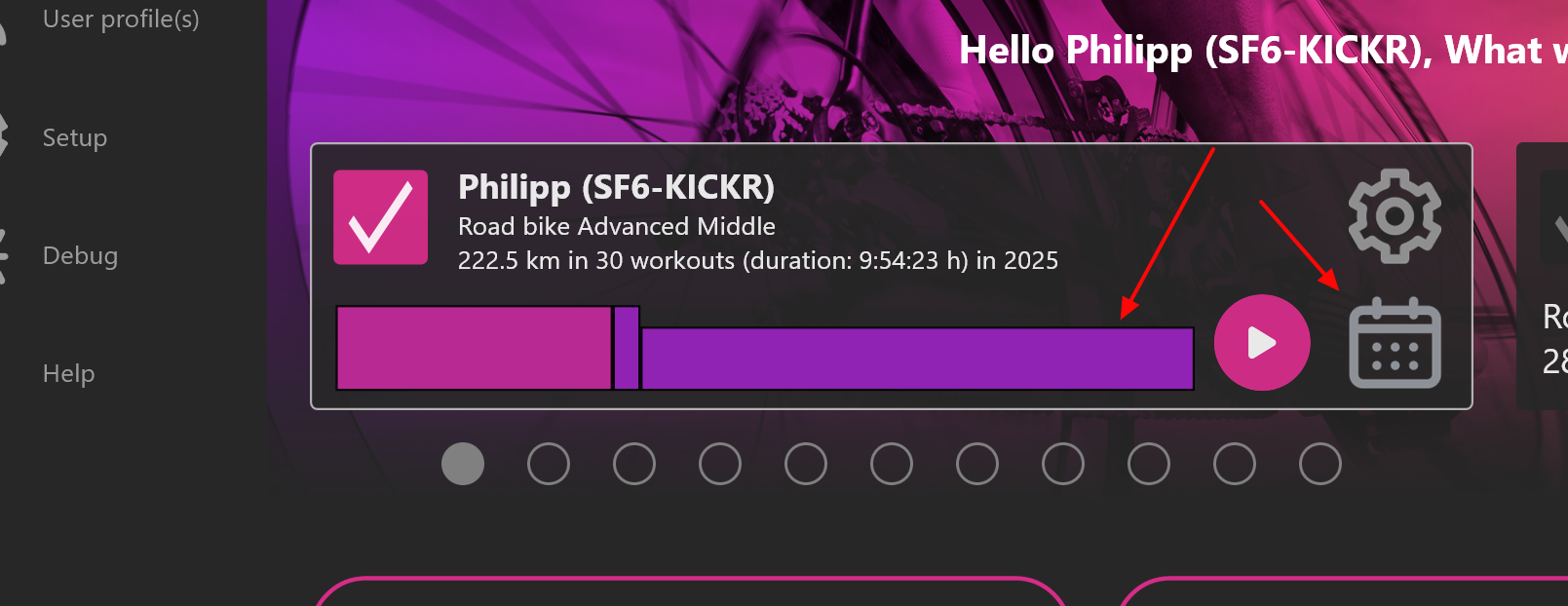This screenshot has height=606, width=1568.
Task: Select the sixth pagination dot
Action: click(892, 464)
